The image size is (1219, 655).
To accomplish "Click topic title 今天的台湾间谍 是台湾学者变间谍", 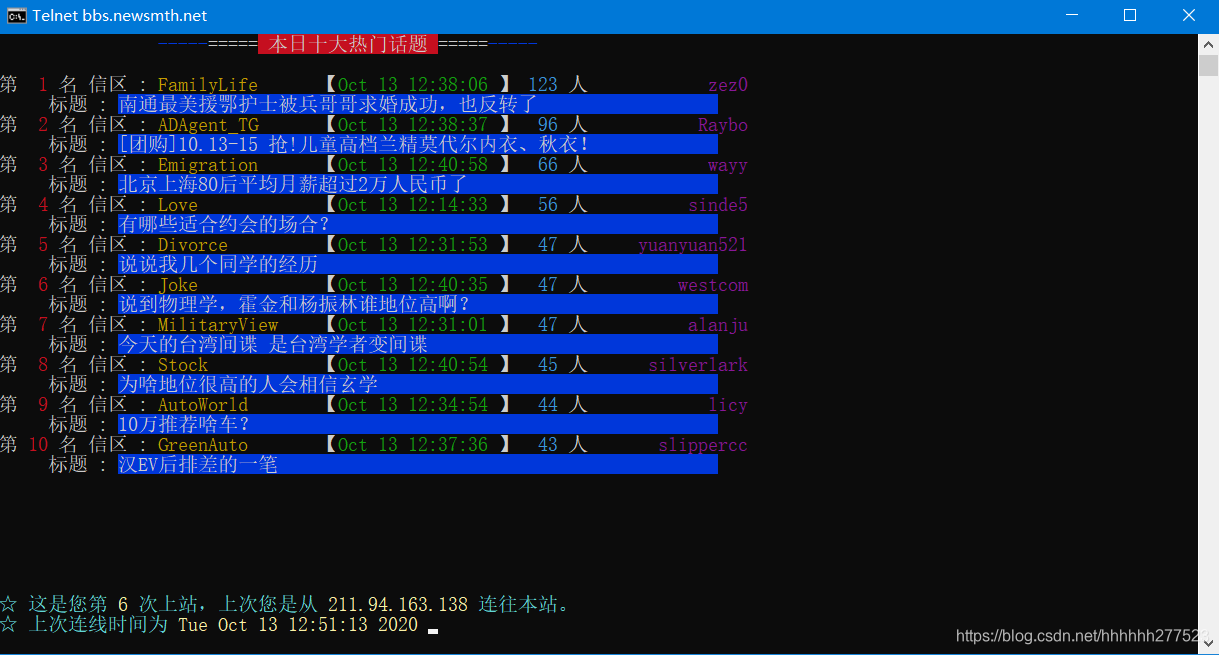I will 273,345.
